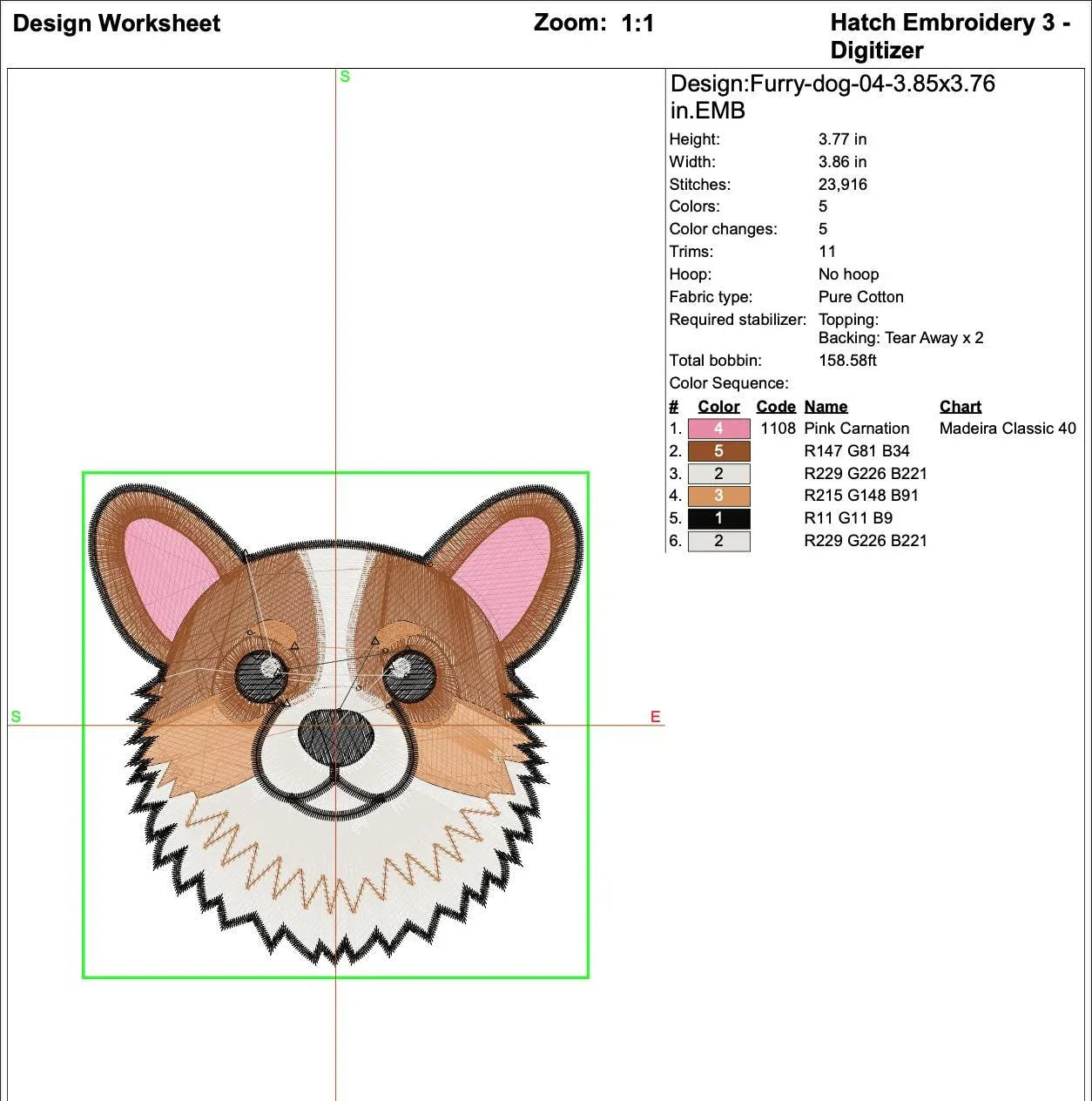Sort by the Name column header
Viewport: 1092px width, 1101px height.
click(x=826, y=407)
